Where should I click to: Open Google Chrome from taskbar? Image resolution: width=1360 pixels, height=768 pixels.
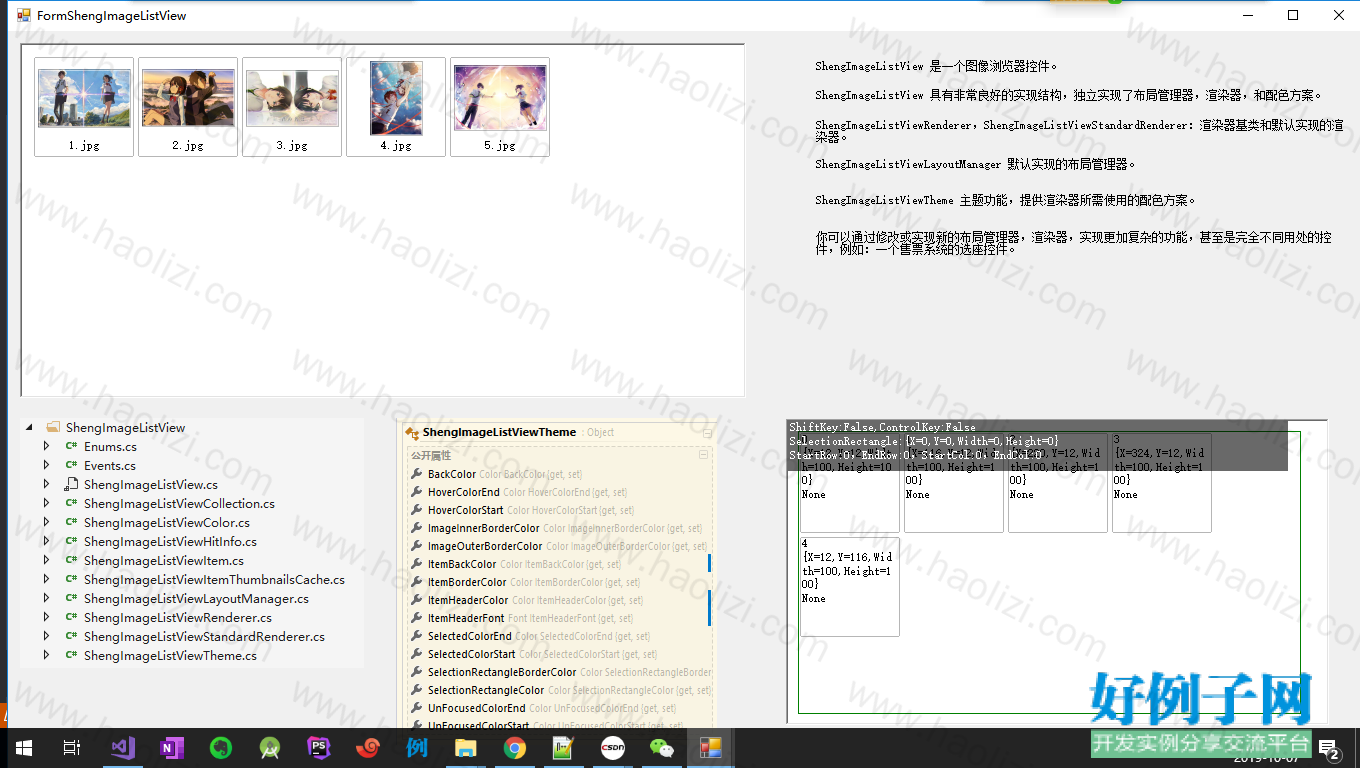(515, 748)
